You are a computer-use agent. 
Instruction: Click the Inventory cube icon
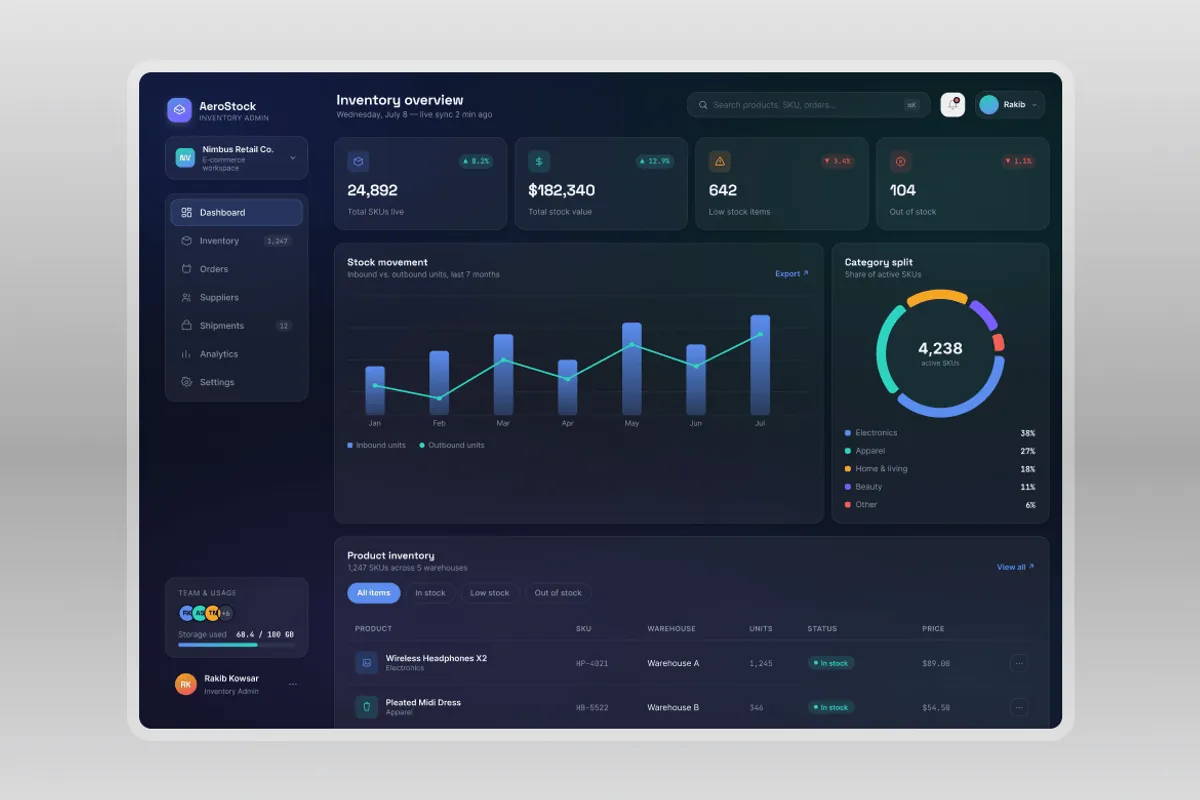pyautogui.click(x=186, y=241)
